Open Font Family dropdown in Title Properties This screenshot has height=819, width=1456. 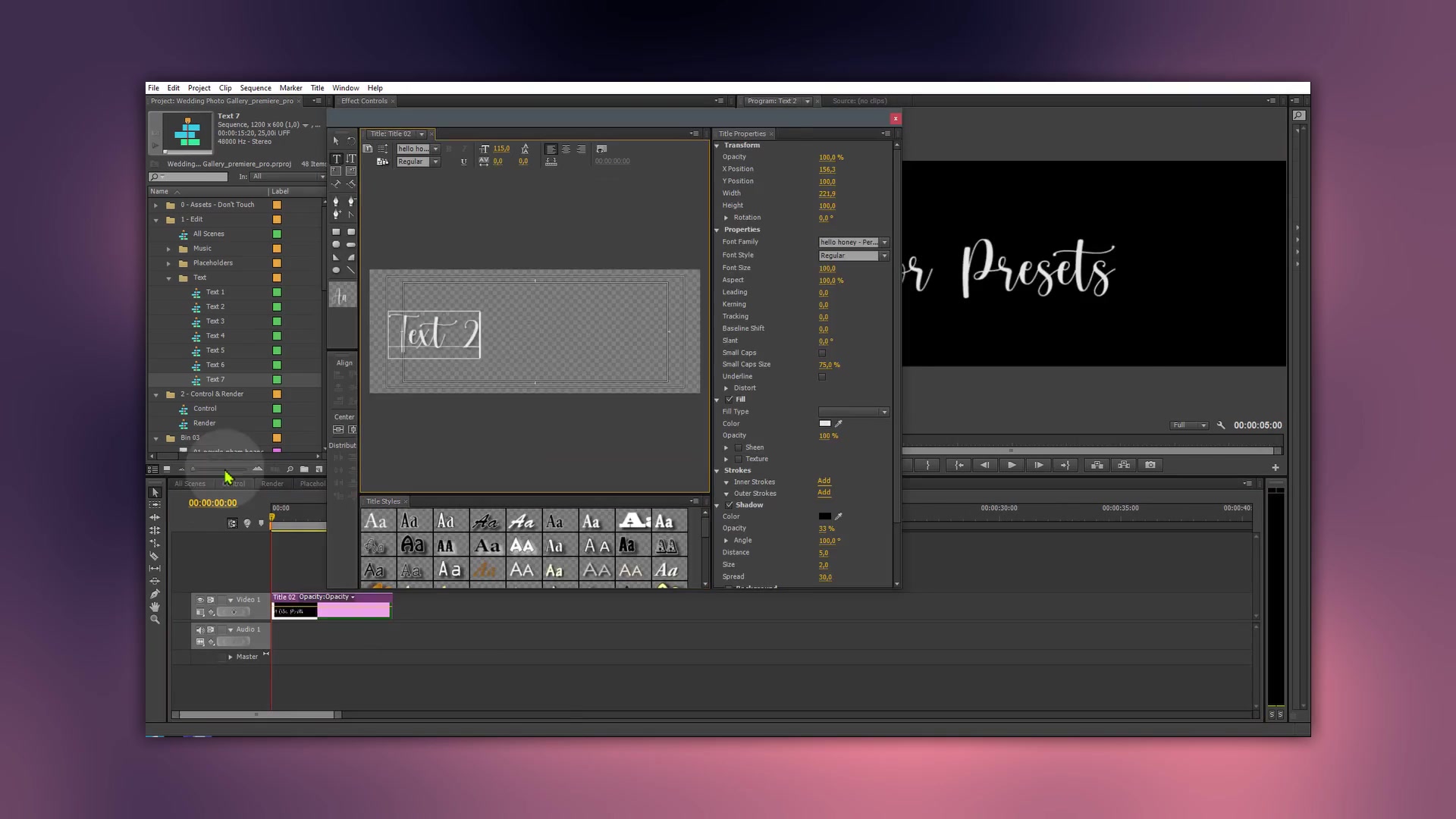854,243
